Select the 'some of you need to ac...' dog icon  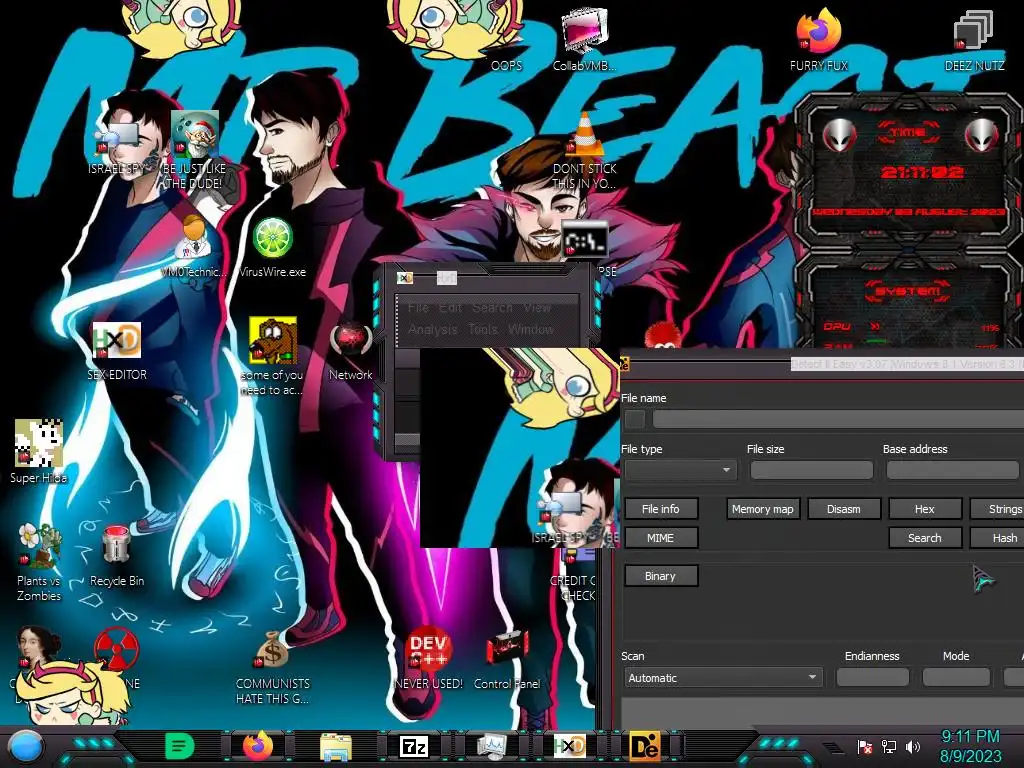(272, 356)
